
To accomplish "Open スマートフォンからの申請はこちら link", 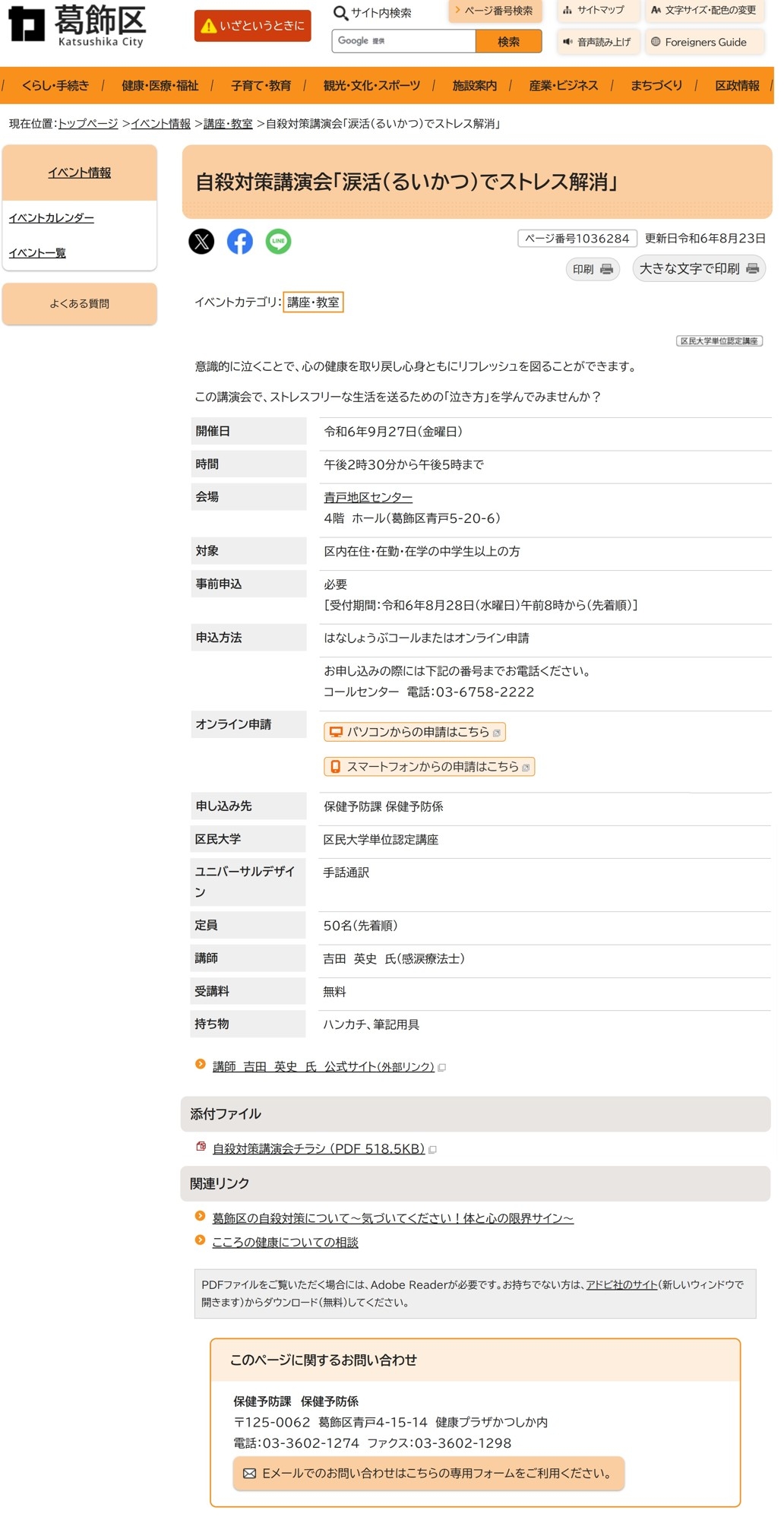I will point(429,767).
